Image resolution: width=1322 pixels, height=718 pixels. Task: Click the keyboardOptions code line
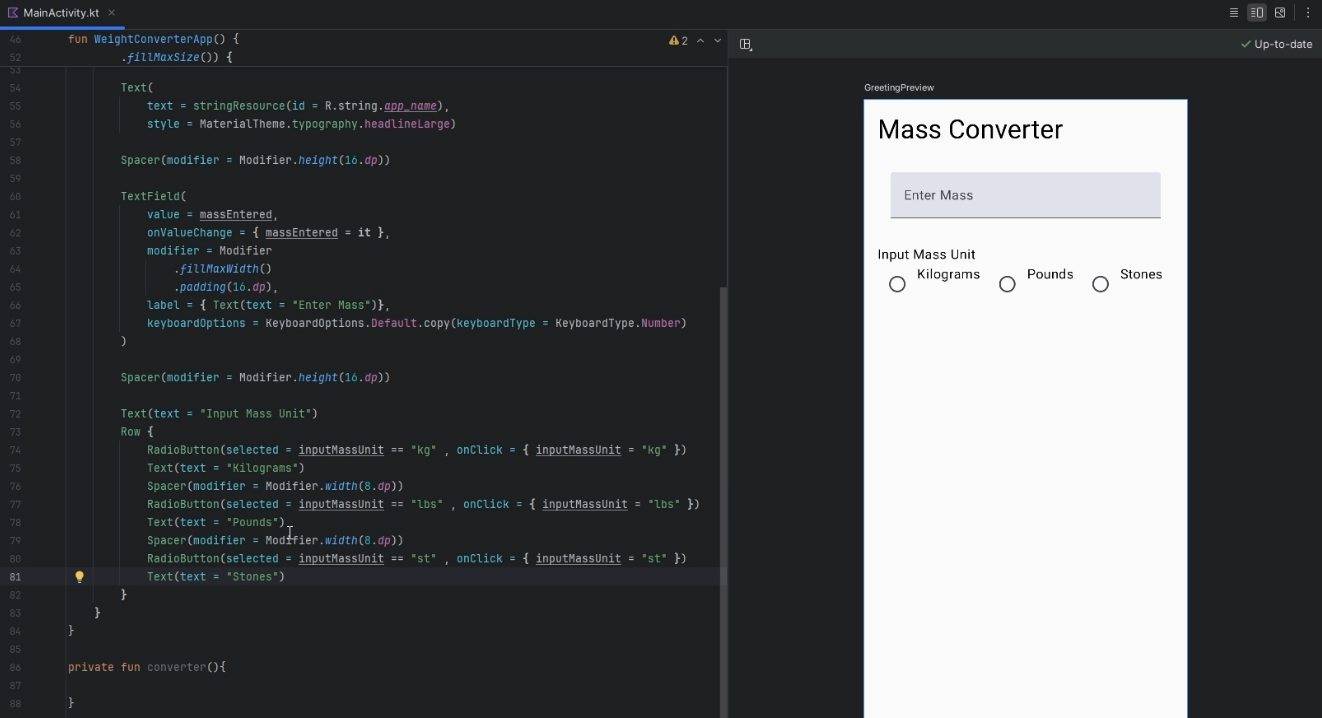point(417,323)
